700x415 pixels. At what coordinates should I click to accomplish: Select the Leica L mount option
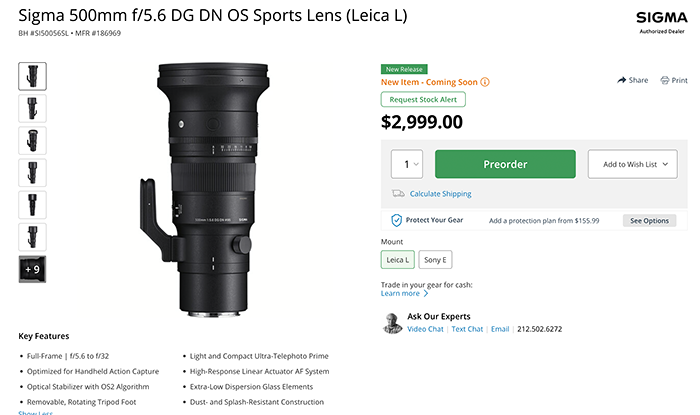point(397,260)
